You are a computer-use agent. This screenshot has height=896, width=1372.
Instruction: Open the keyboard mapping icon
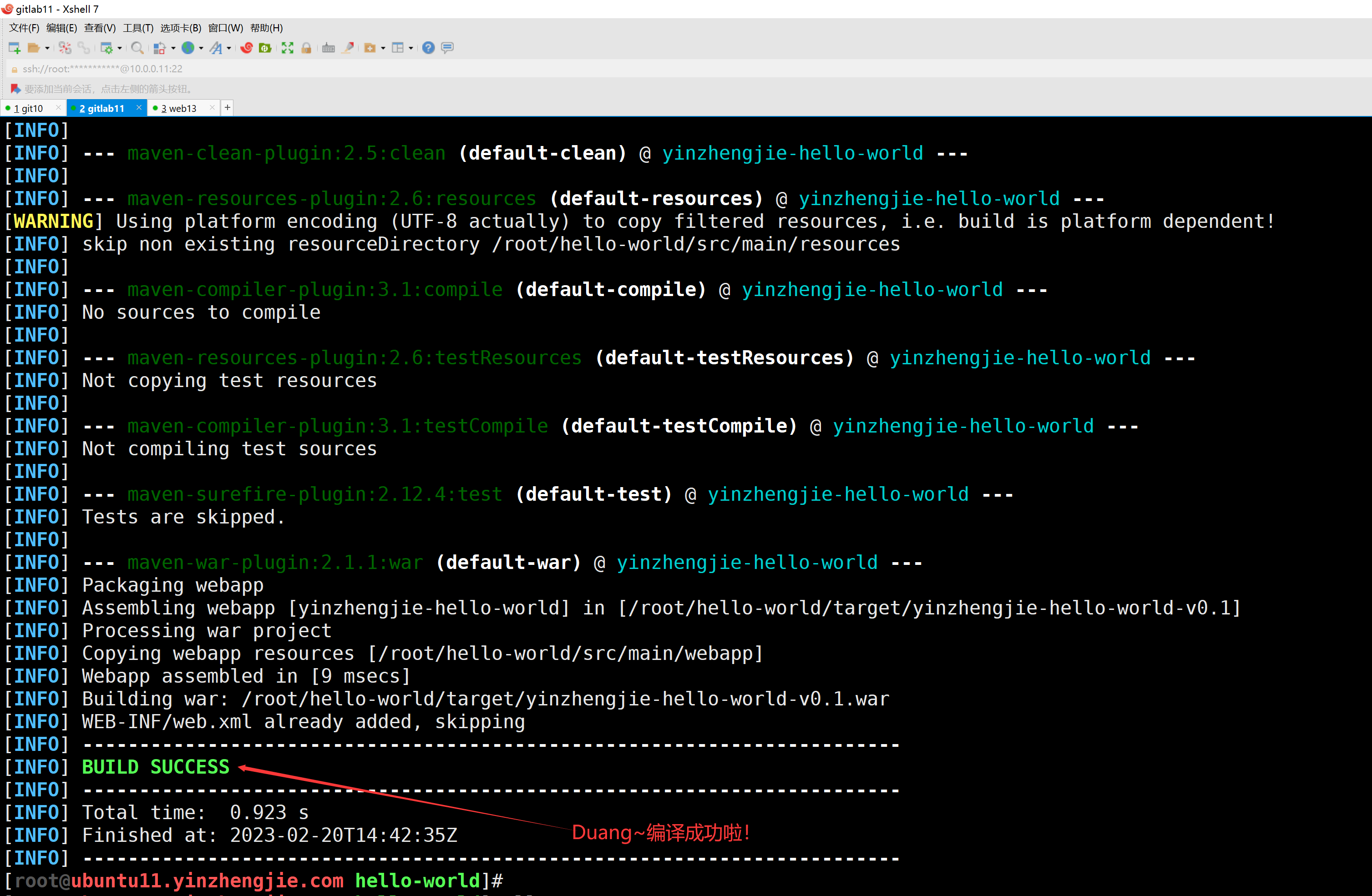coord(329,48)
